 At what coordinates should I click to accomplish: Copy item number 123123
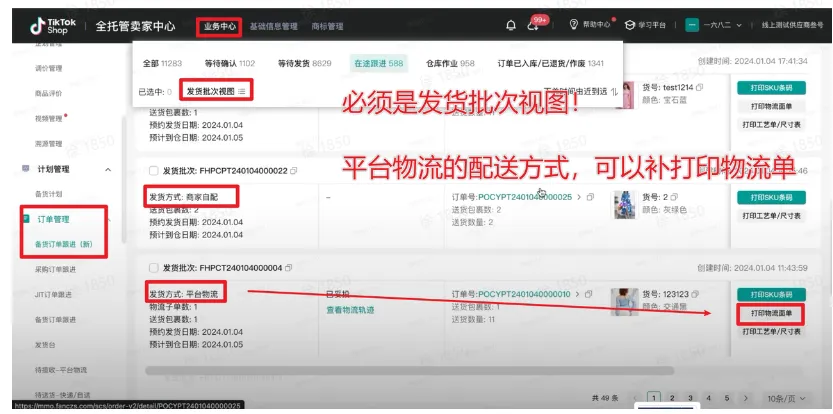(695, 294)
